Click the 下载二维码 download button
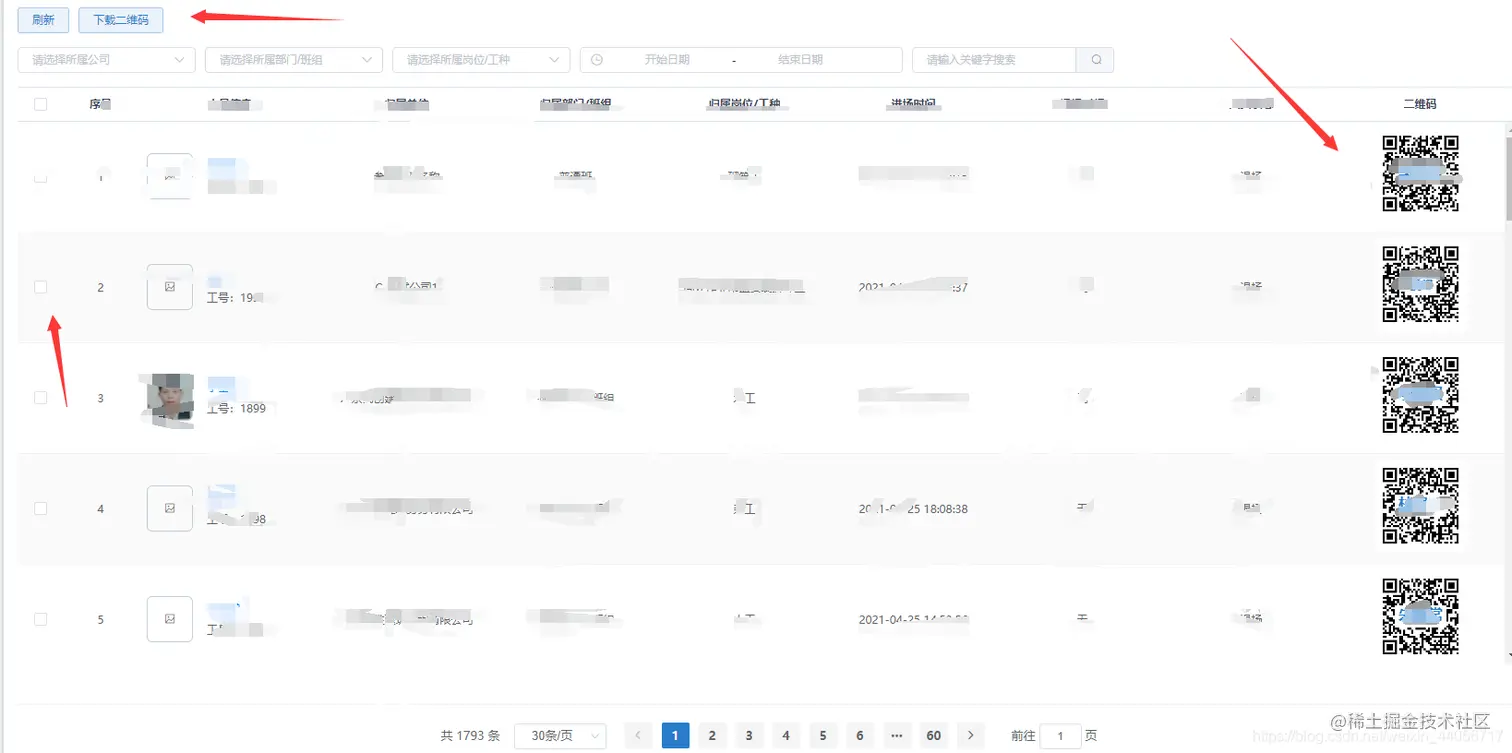The image size is (1512, 753). [x=121, y=20]
